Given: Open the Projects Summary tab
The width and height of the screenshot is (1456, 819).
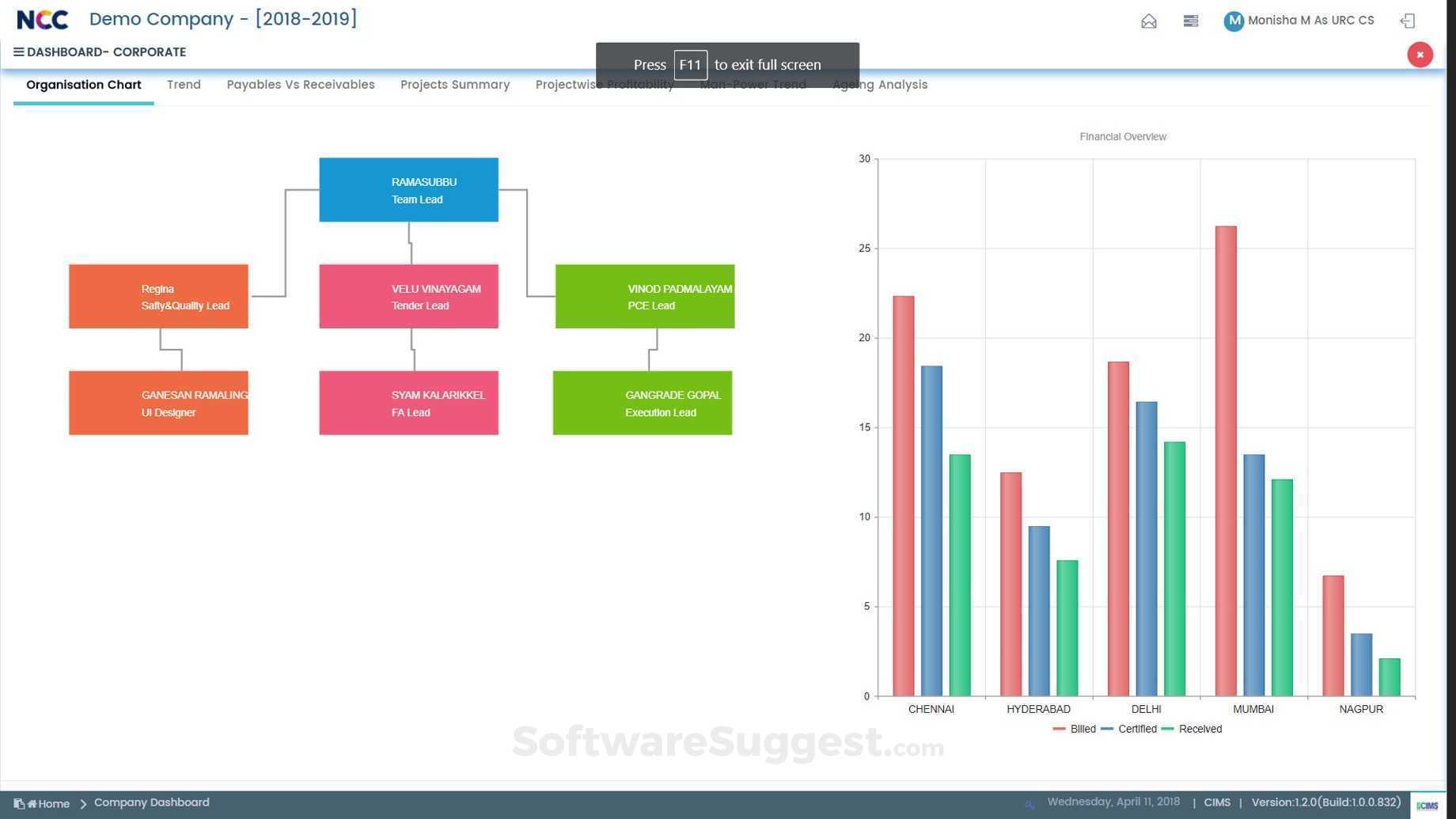Looking at the screenshot, I should pyautogui.click(x=455, y=85).
